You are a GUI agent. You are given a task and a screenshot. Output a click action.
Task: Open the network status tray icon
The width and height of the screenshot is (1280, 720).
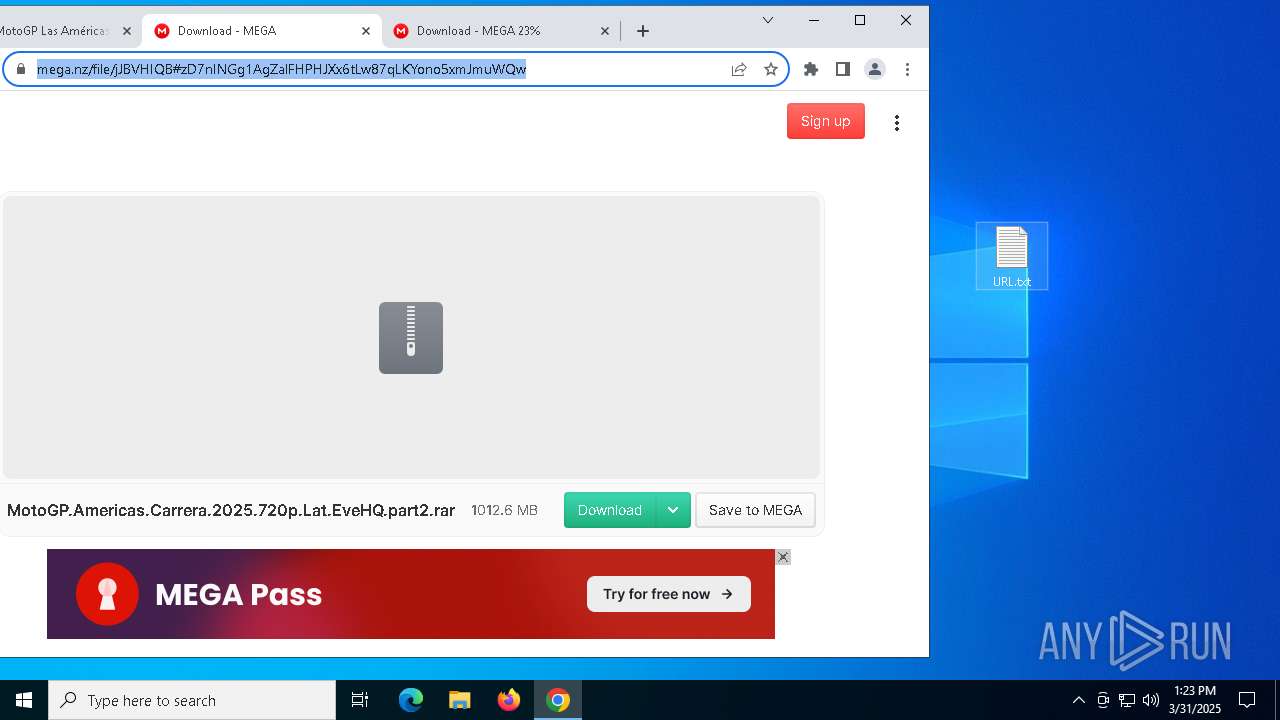click(1127, 700)
